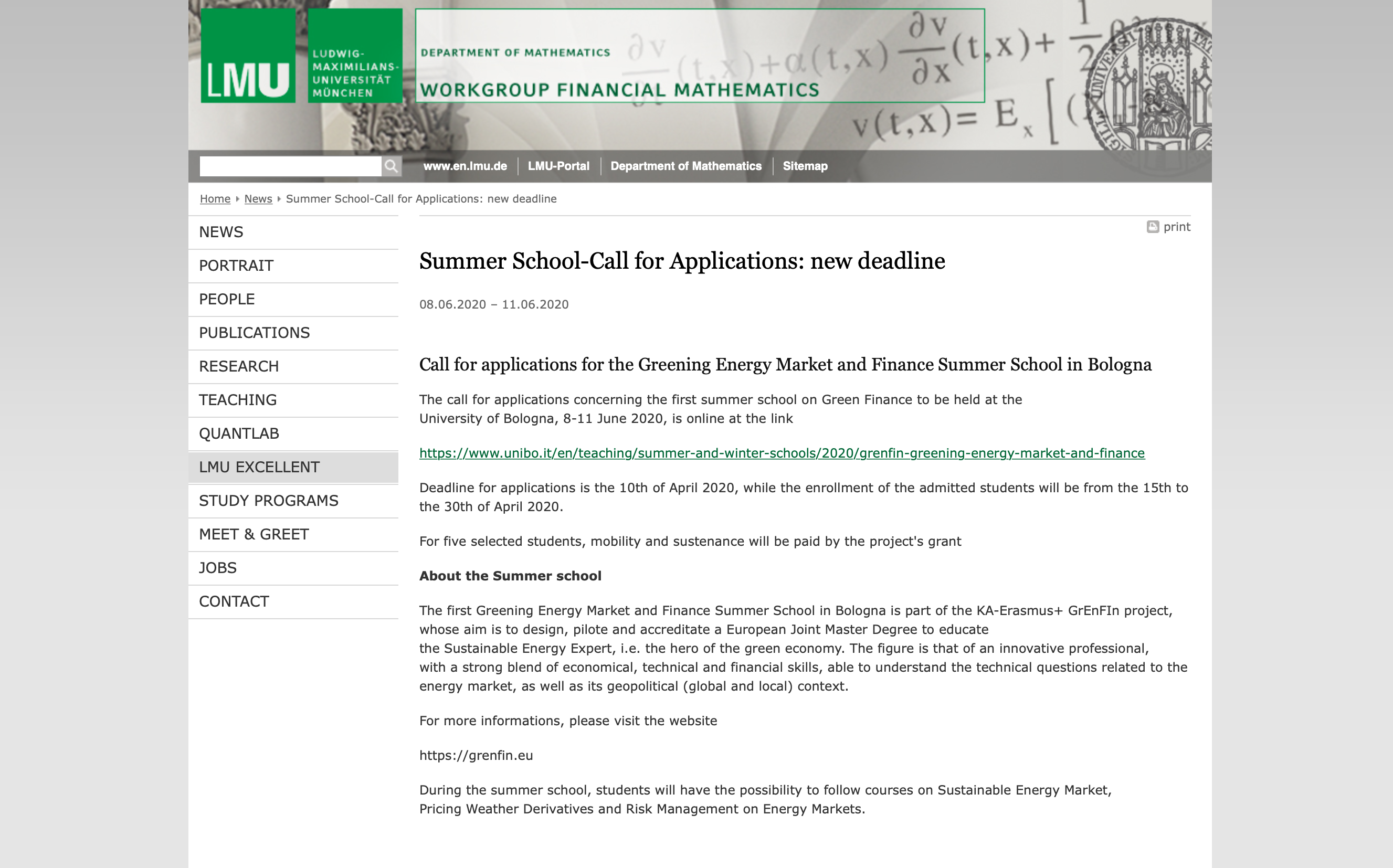
Task: Click 'For more informations, please visit the website' line
Action: [x=568, y=721]
